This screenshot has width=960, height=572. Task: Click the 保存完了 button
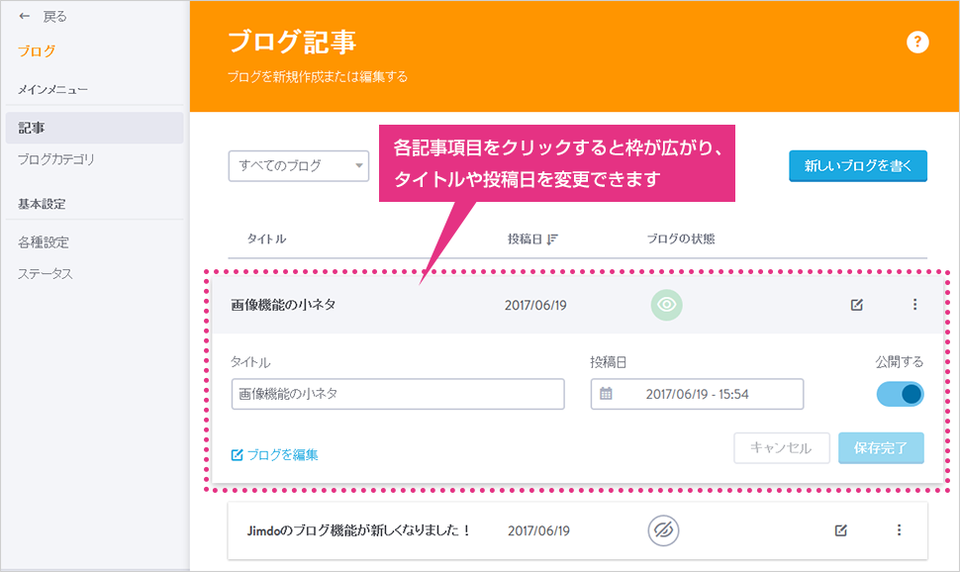pyautogui.click(x=881, y=448)
